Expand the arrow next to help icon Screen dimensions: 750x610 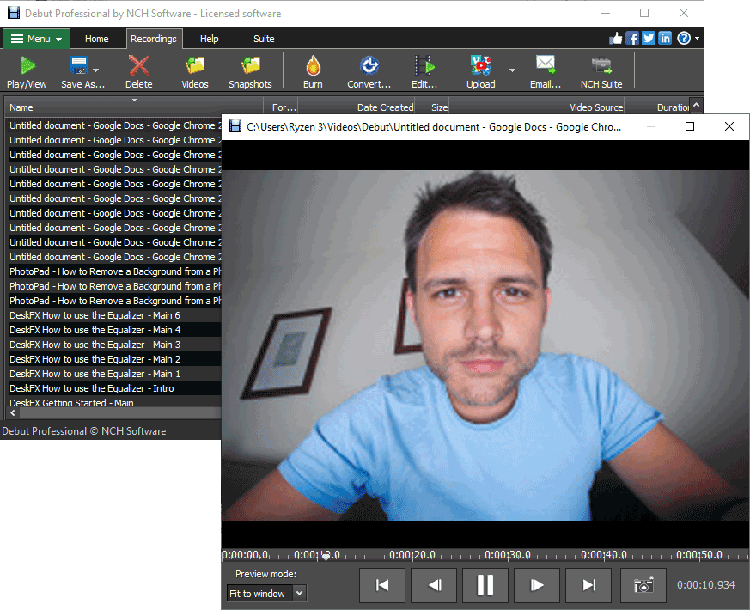point(697,38)
